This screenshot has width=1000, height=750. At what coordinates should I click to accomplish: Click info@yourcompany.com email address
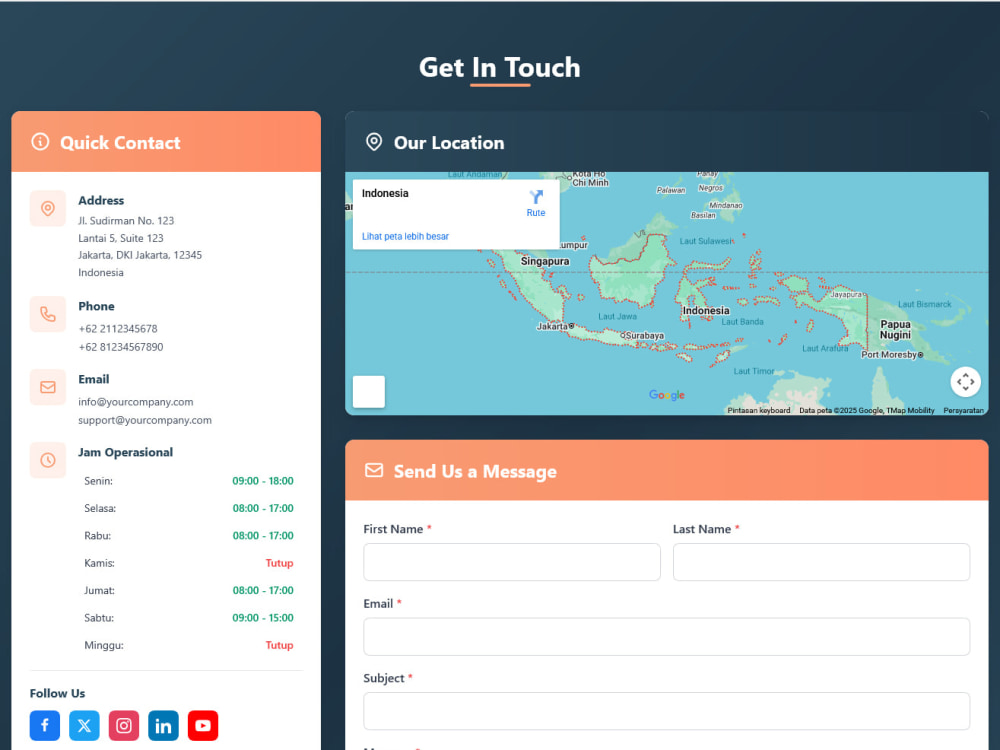pyautogui.click(x=135, y=402)
